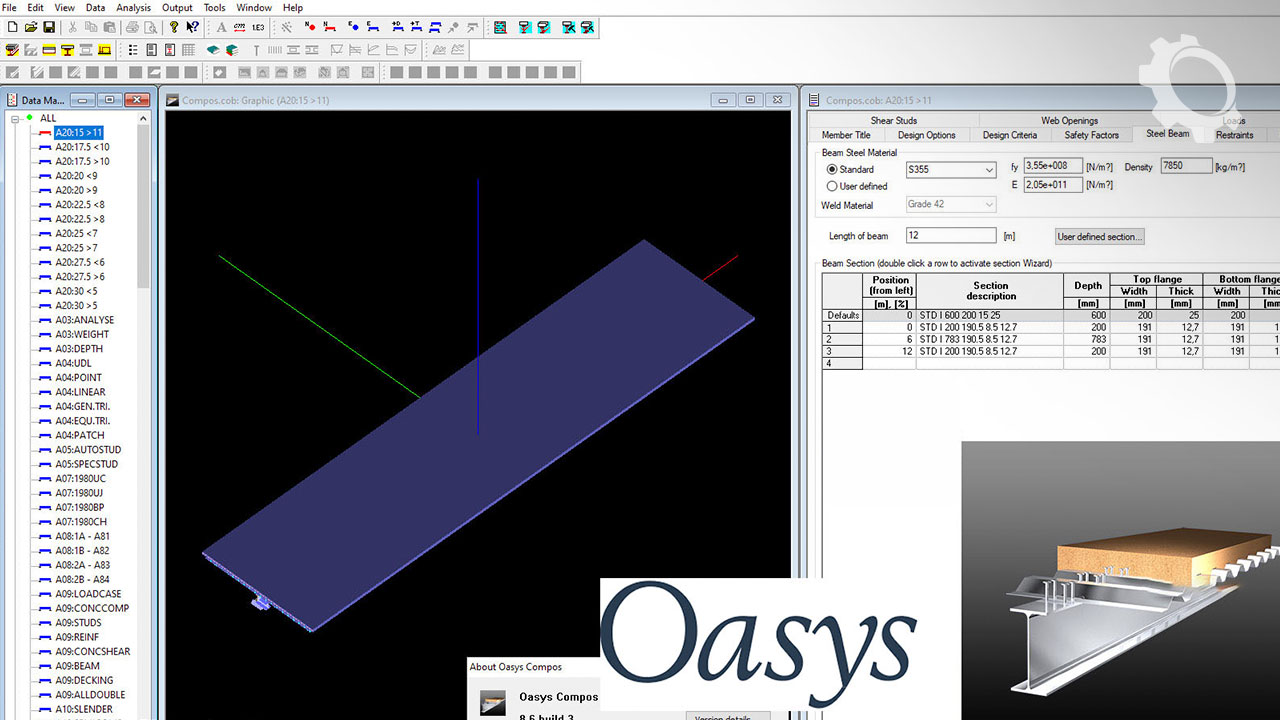This screenshot has width=1280, height=720.
Task: Click the yellow question mark Help icon
Action: coord(174,28)
